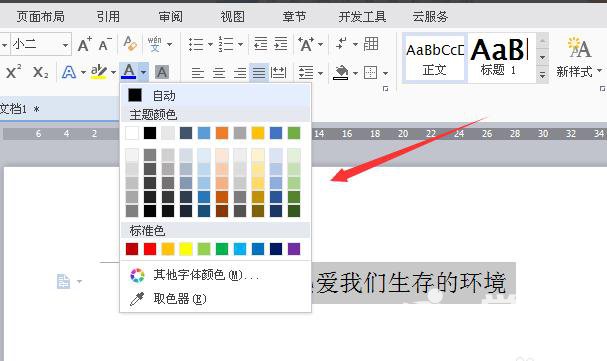
Task: Collapse the font color dropdown arrow
Action: click(x=143, y=72)
